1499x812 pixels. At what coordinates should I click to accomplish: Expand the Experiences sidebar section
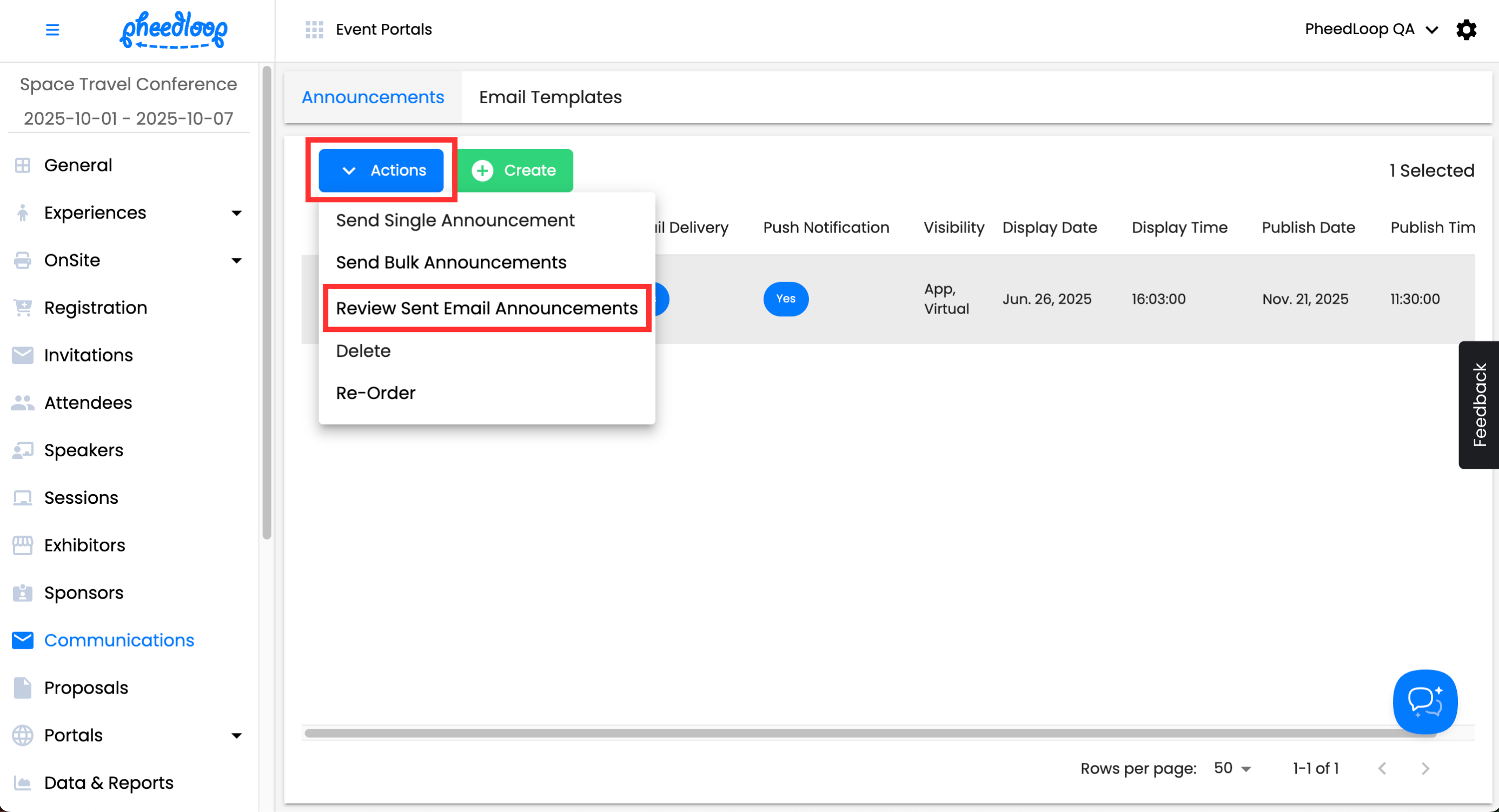236,213
